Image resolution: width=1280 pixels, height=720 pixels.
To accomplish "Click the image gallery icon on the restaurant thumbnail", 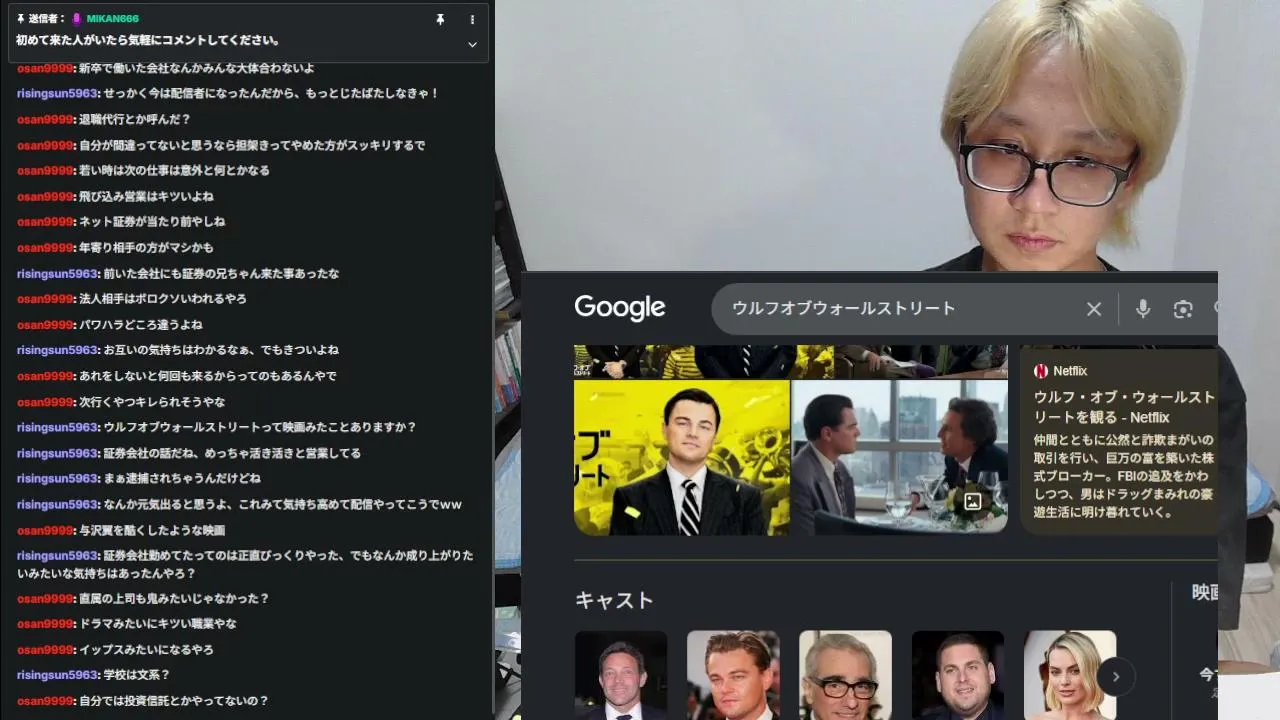I will pyautogui.click(x=973, y=502).
